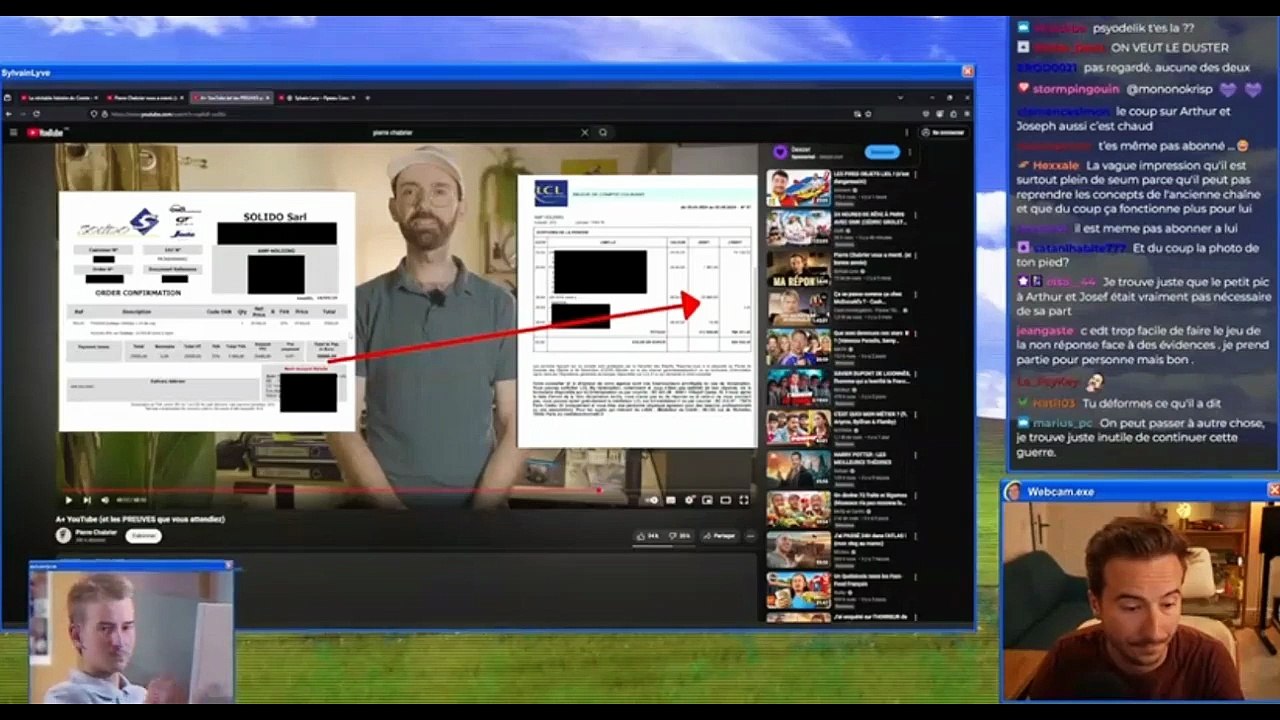Select the A+ YouTube active tab

(x=231, y=98)
